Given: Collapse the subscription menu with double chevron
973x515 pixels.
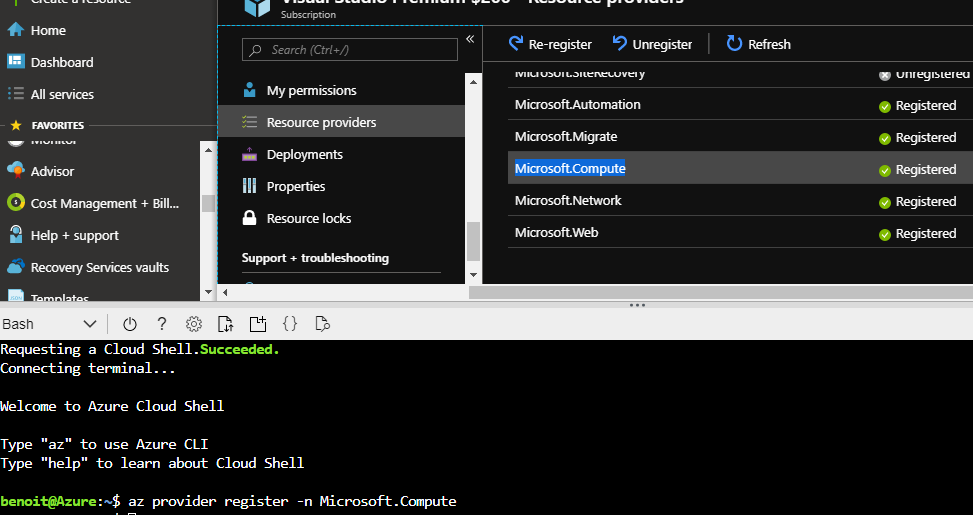Looking at the screenshot, I should (470, 41).
